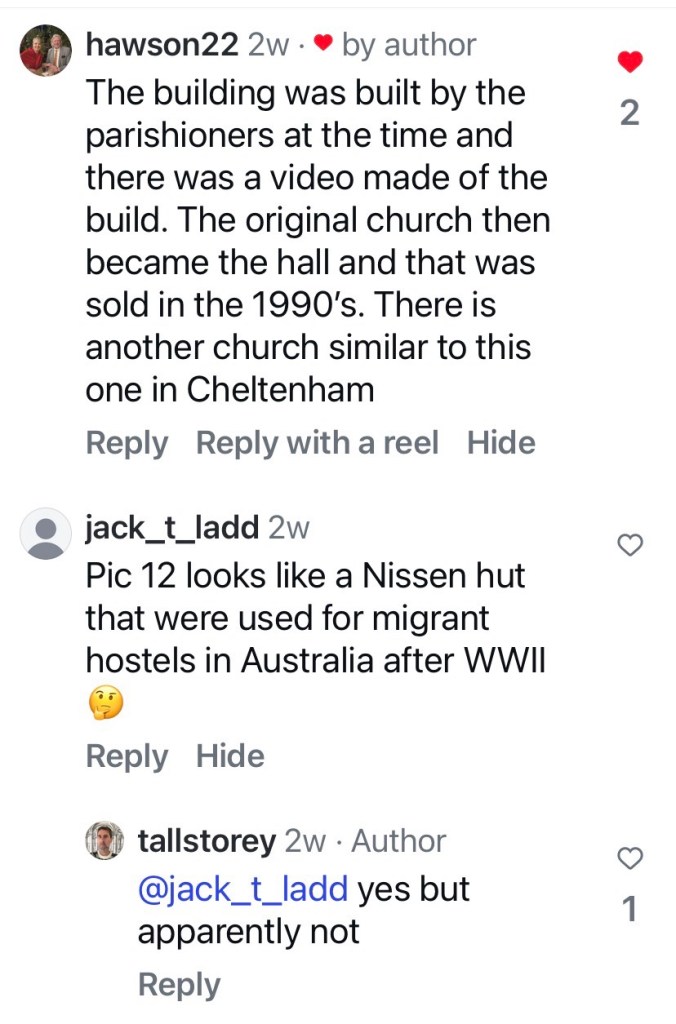Reply to hawson22's comment
676x1024 pixels.
pyautogui.click(x=127, y=443)
